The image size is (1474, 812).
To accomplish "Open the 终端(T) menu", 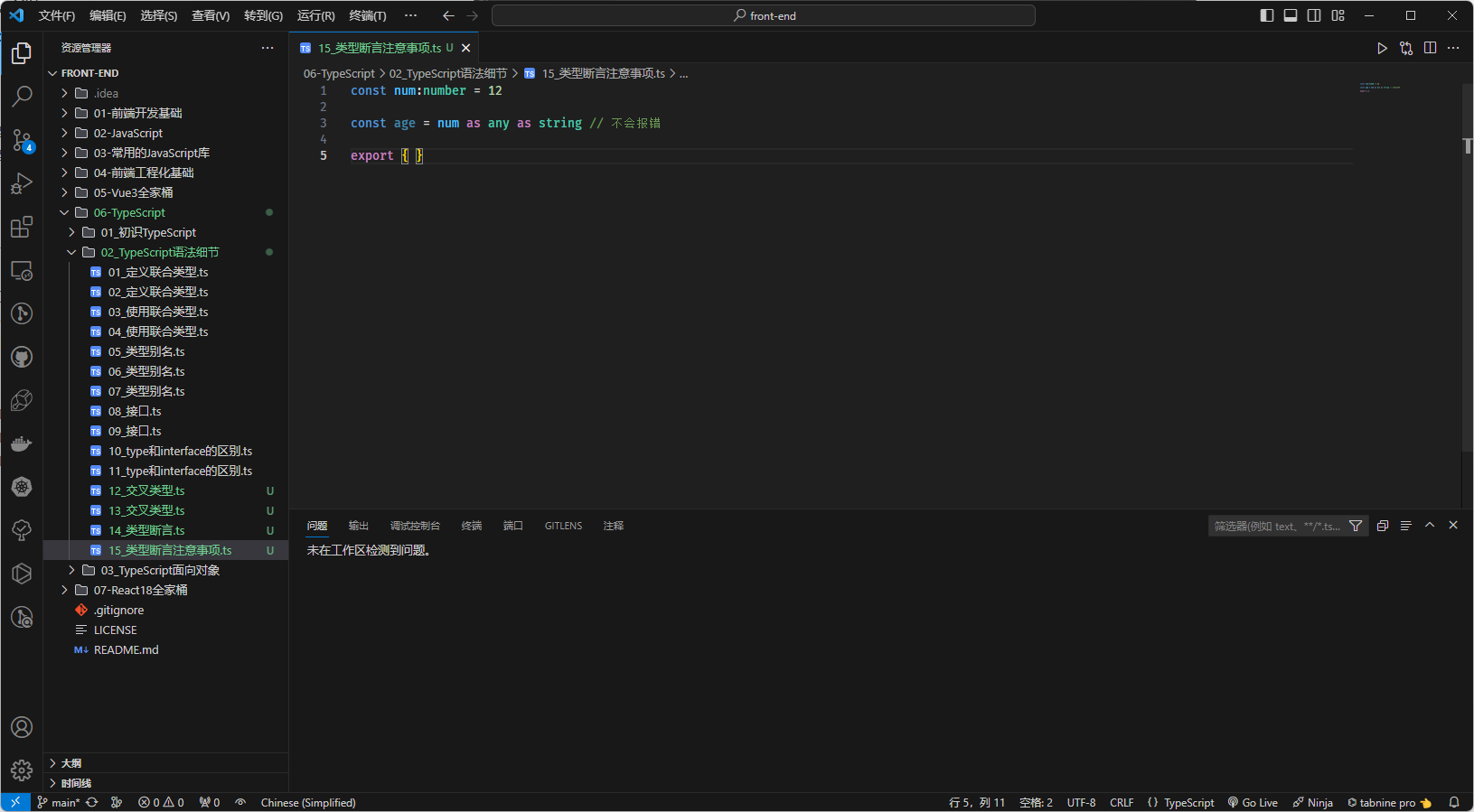I will [368, 15].
